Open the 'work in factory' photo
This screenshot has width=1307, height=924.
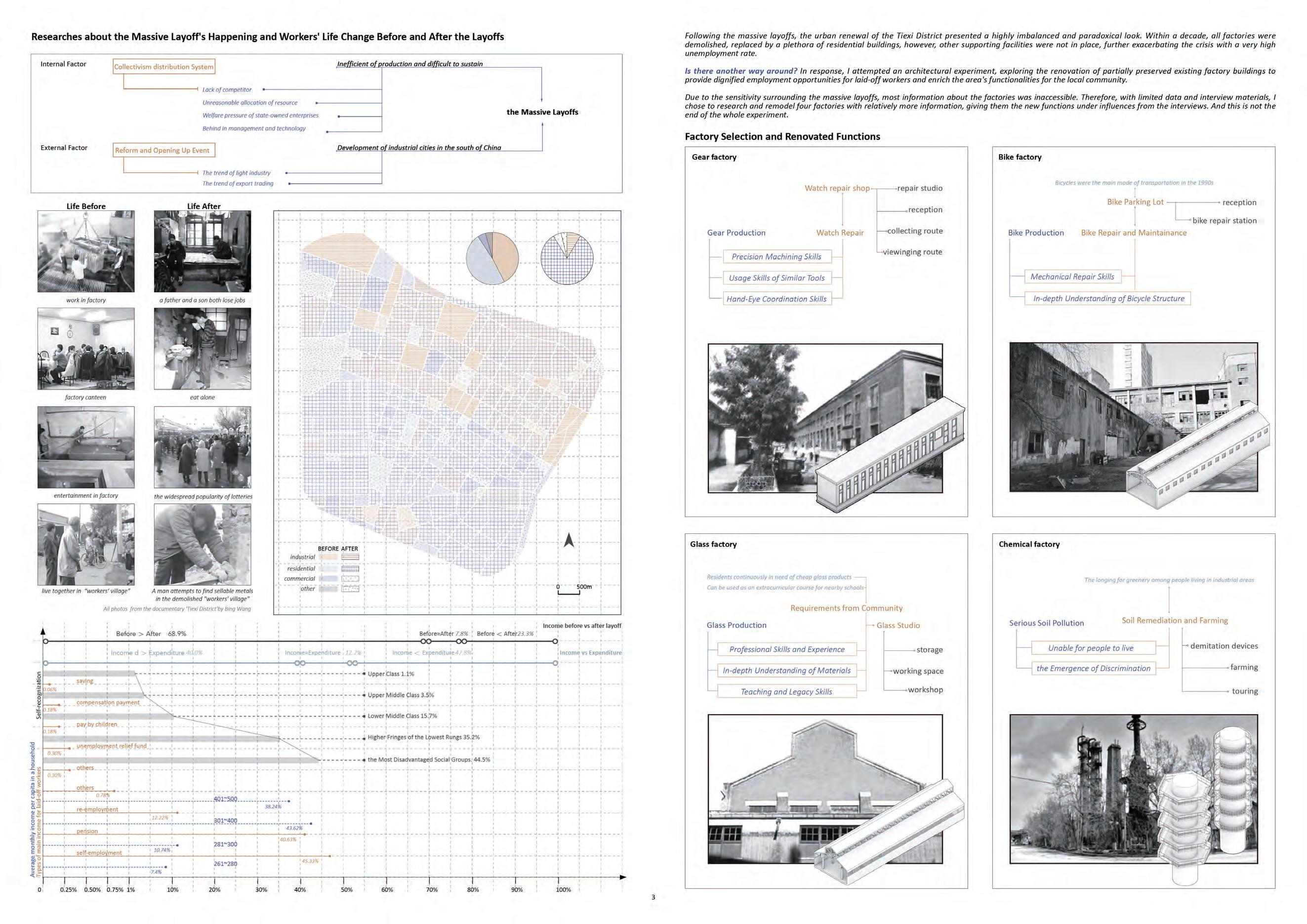[86, 251]
